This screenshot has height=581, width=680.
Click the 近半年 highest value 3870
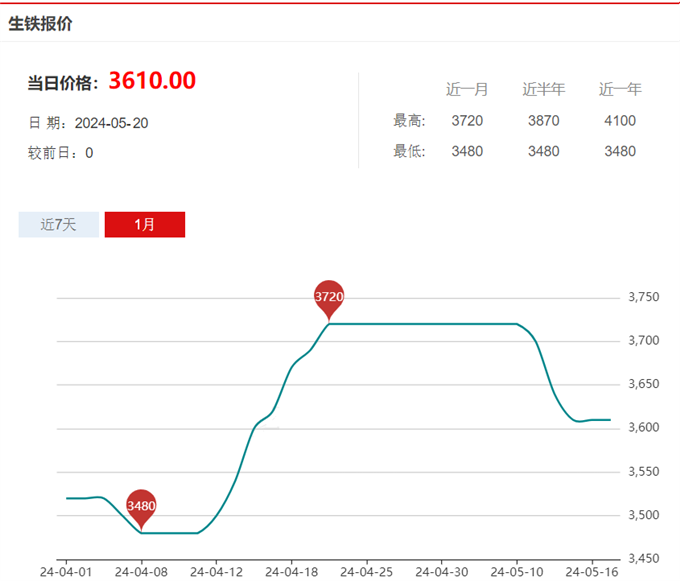[x=544, y=121]
